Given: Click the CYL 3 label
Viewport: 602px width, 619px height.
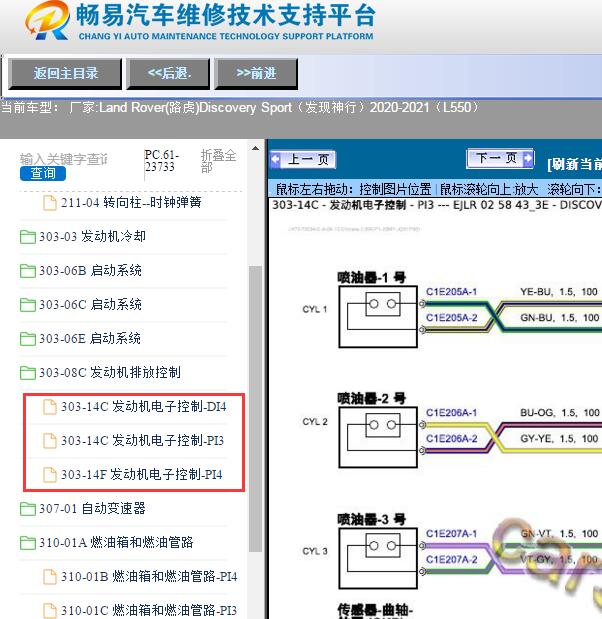Looking at the screenshot, I should pos(315,551).
